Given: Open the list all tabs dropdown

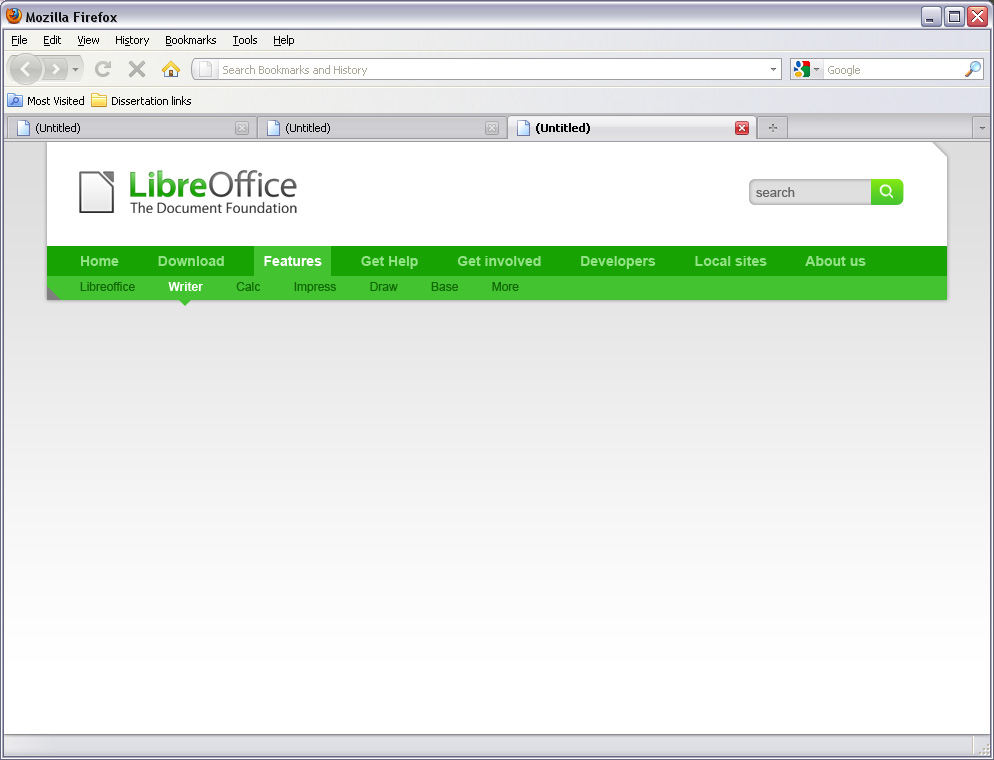Looking at the screenshot, I should 982,128.
